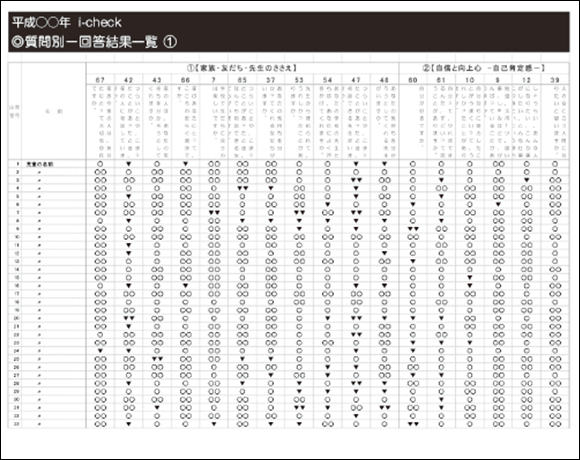Click the double triangle in row 20, column 42
This screenshot has height=460, width=580.
point(129,318)
